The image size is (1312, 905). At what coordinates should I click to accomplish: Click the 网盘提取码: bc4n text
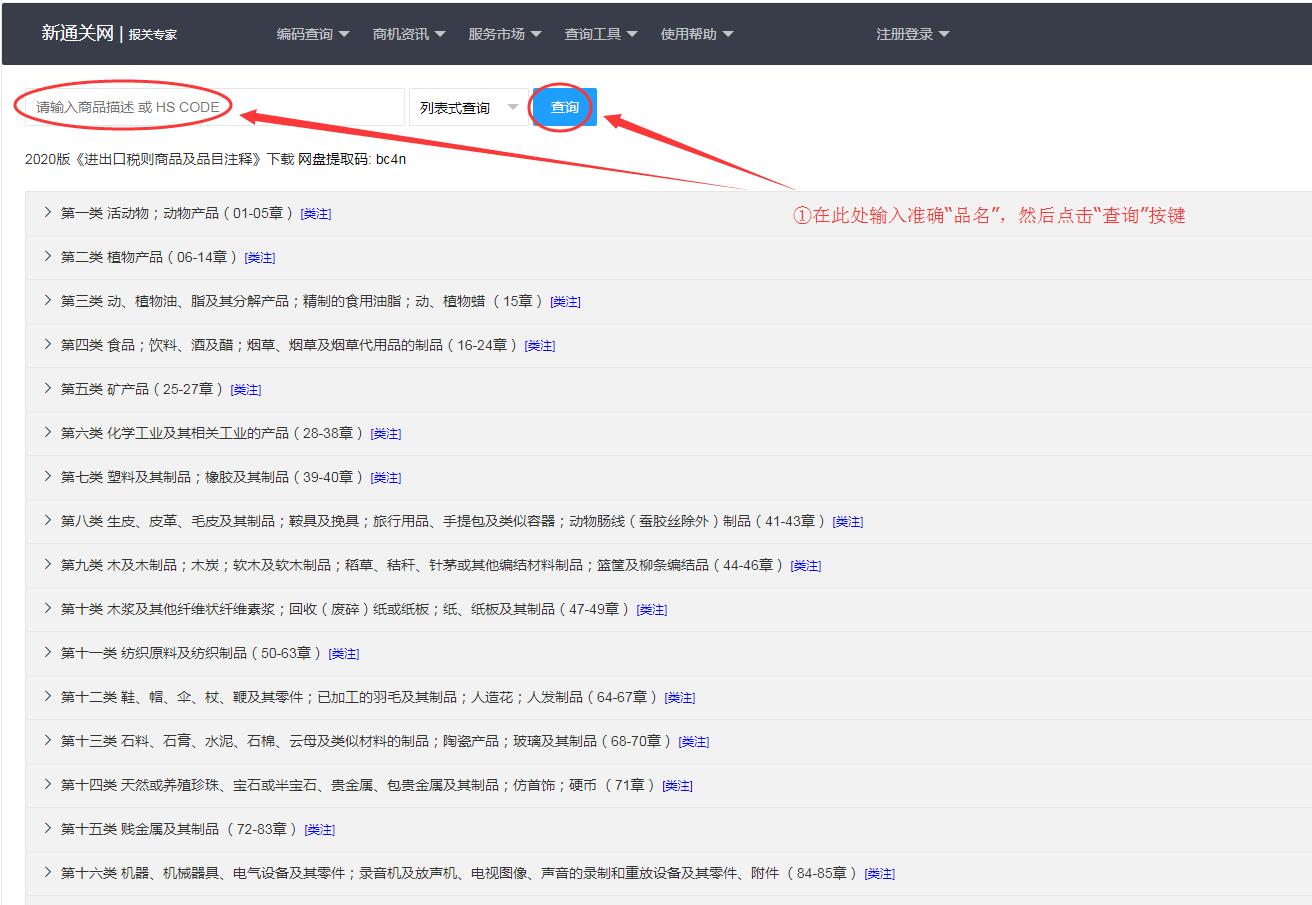(x=352, y=159)
